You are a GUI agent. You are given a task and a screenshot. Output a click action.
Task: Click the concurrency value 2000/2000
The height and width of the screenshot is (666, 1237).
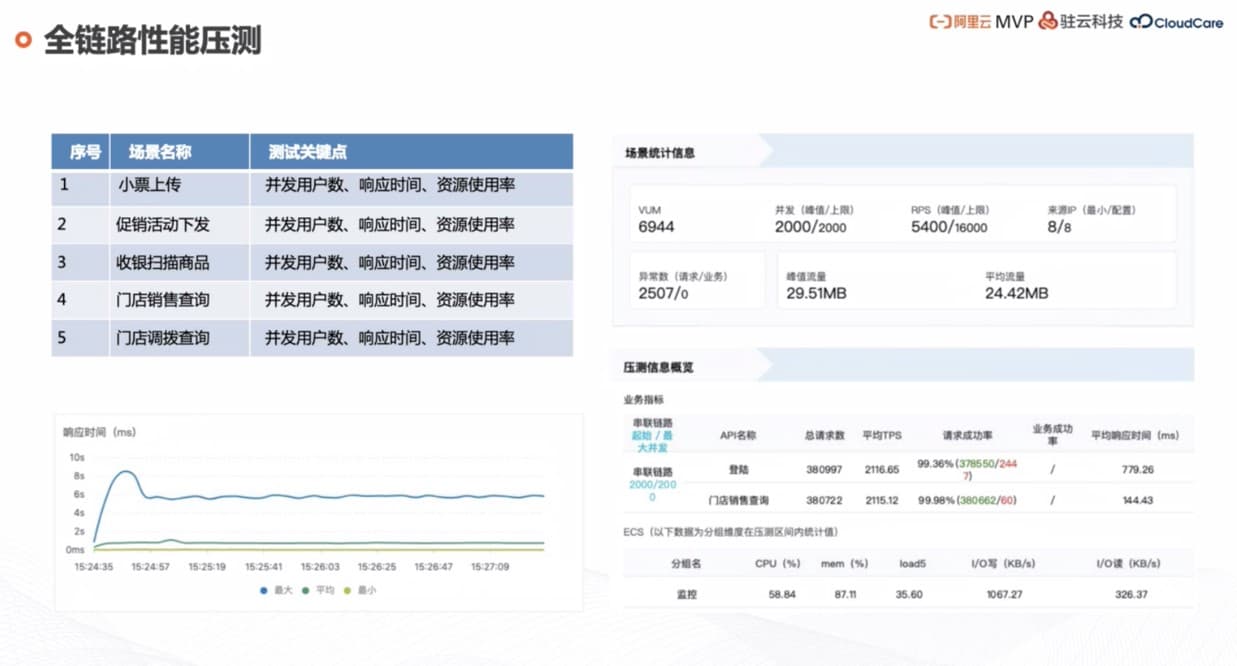811,227
